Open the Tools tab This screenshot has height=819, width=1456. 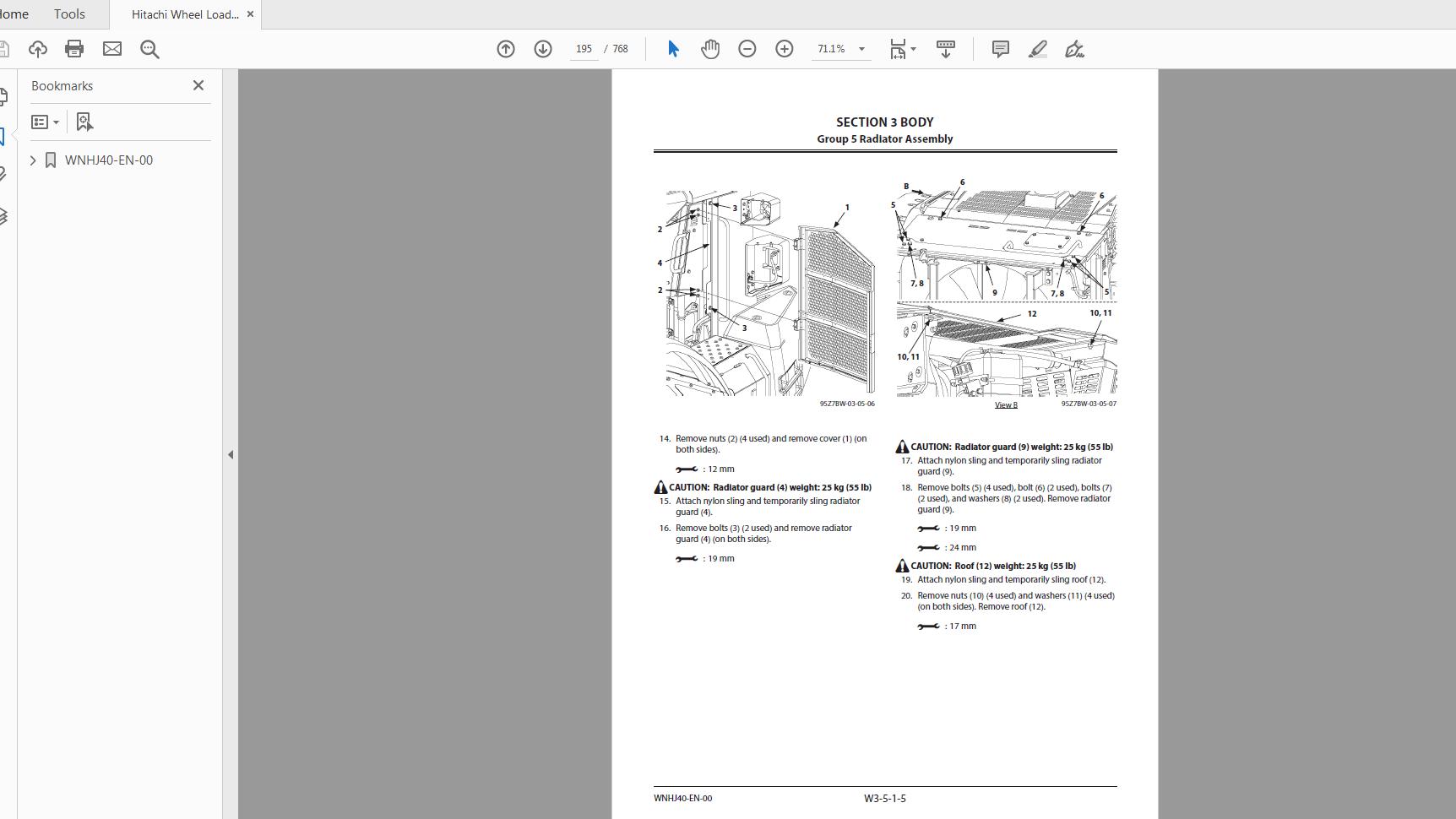pos(69,14)
